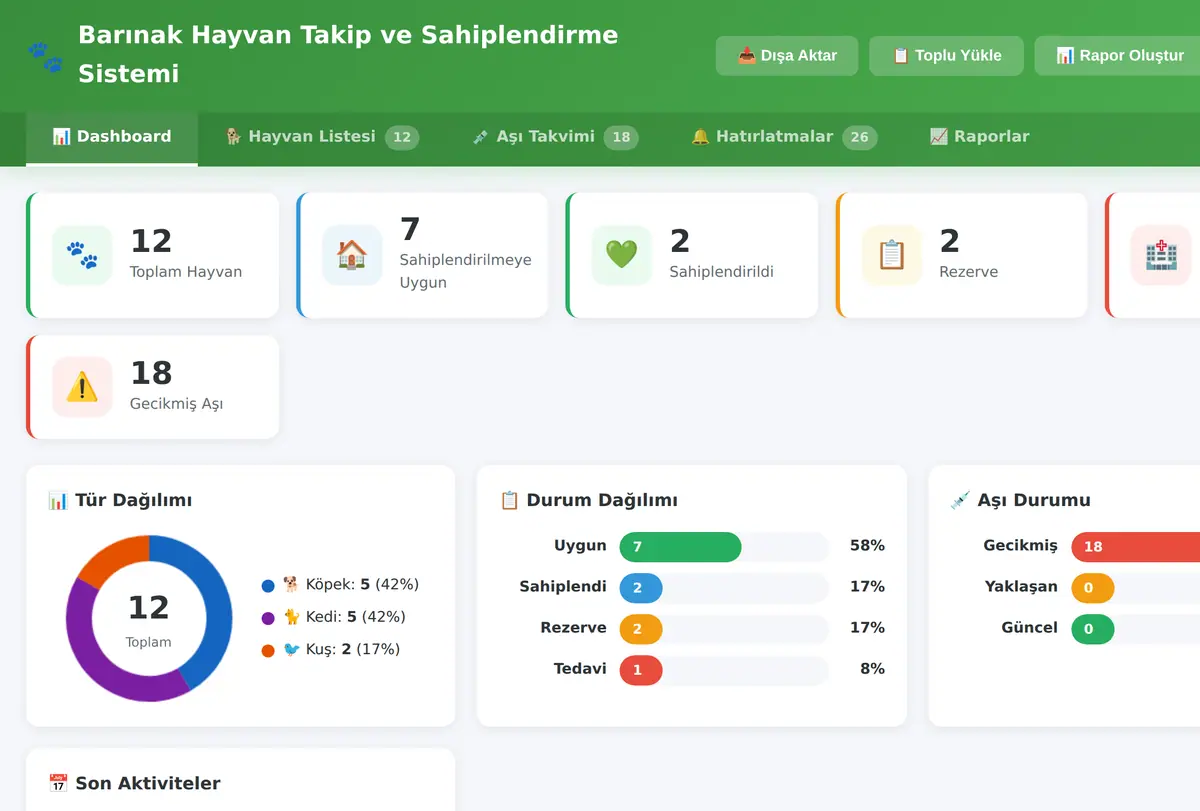The width and height of the screenshot is (1200, 811).
Task: Switch to Hayvan Listesi tab
Action: (321, 138)
